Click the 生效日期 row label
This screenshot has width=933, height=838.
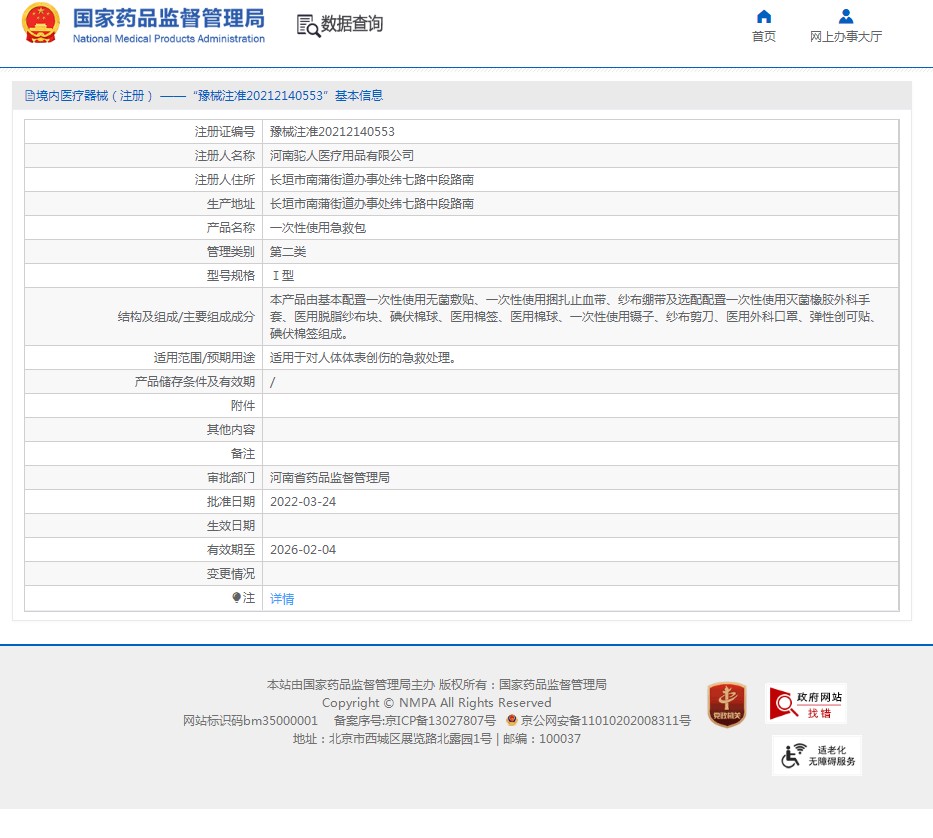point(231,526)
